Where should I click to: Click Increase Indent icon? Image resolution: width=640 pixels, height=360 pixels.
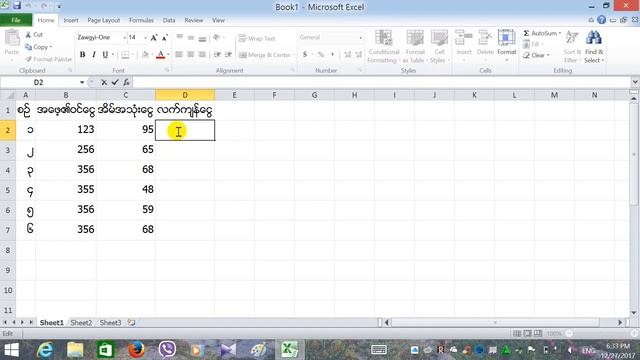click(228, 55)
